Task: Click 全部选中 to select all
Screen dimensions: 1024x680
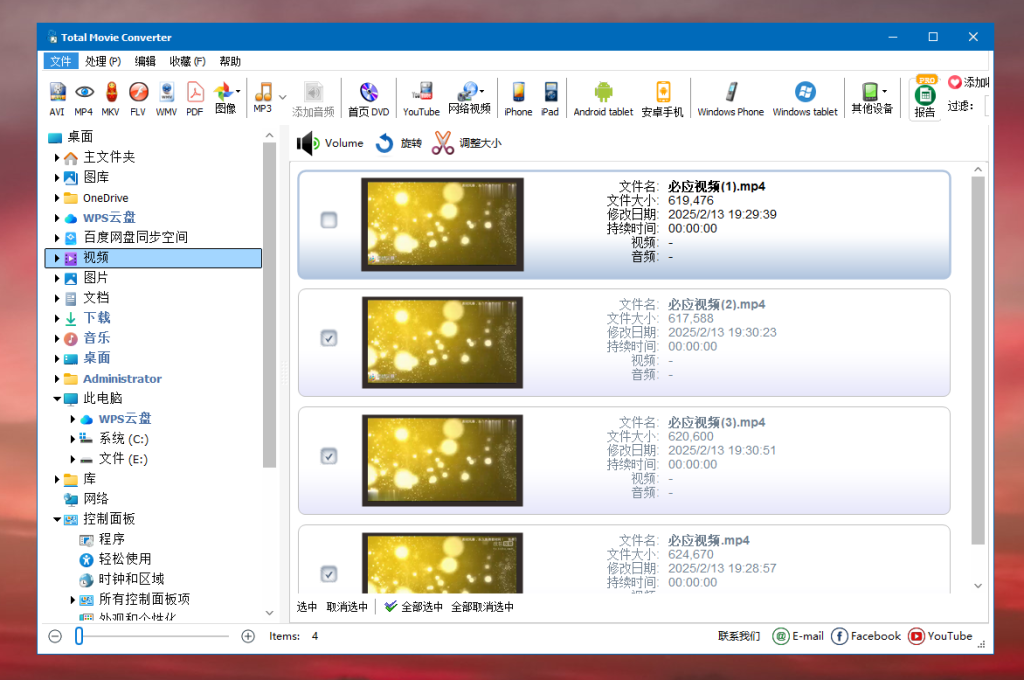Action: tap(412, 607)
